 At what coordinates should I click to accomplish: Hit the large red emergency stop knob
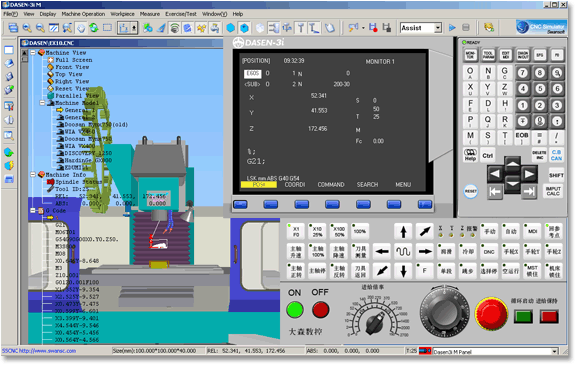[491, 313]
